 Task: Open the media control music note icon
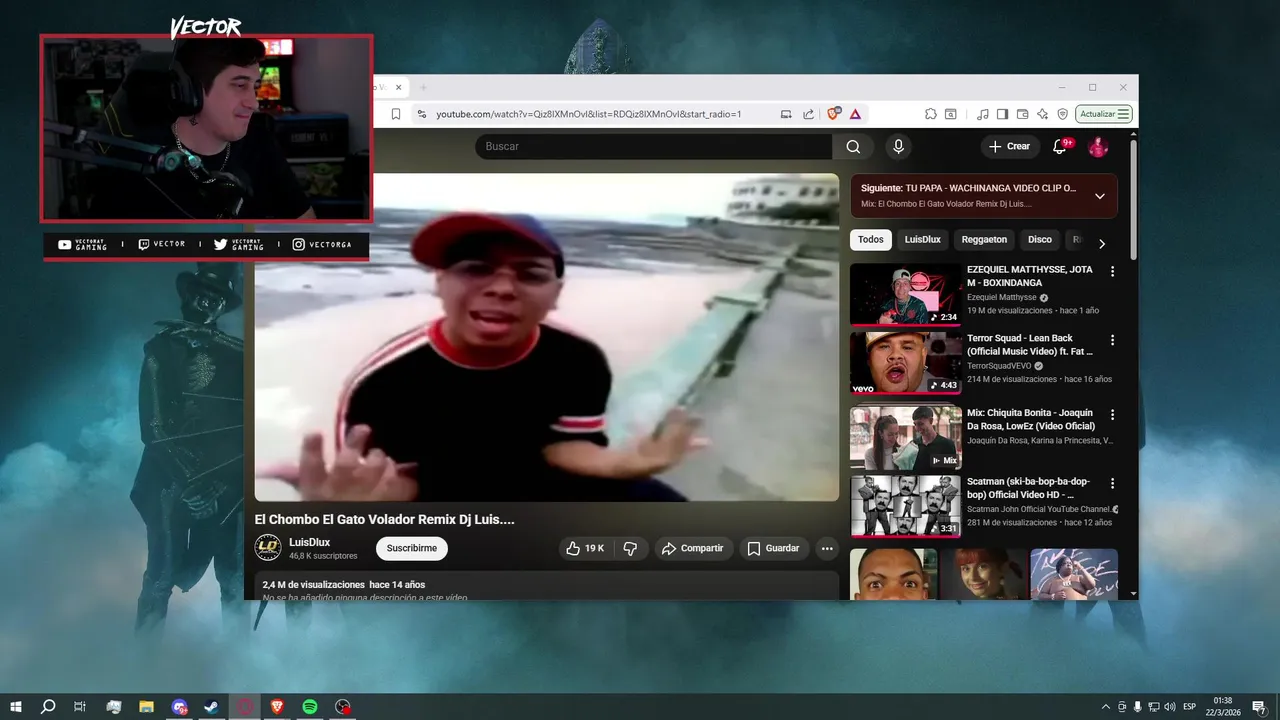pyautogui.click(x=983, y=114)
